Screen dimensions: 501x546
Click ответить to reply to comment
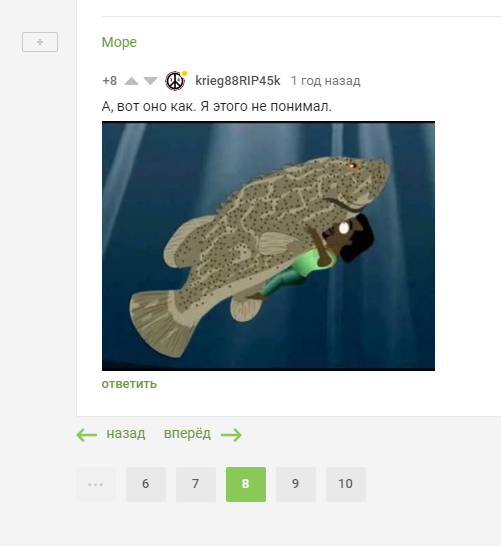129,384
